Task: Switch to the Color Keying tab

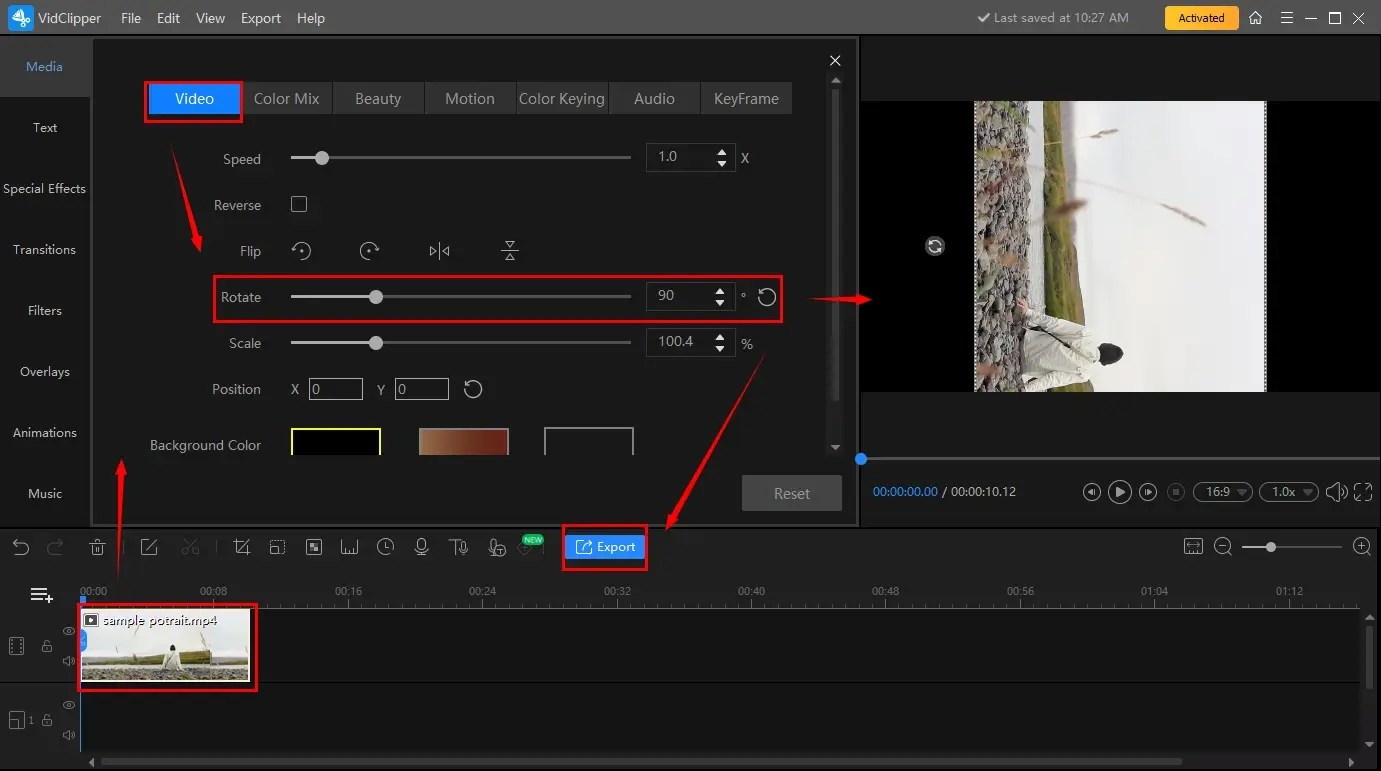Action: (x=561, y=98)
